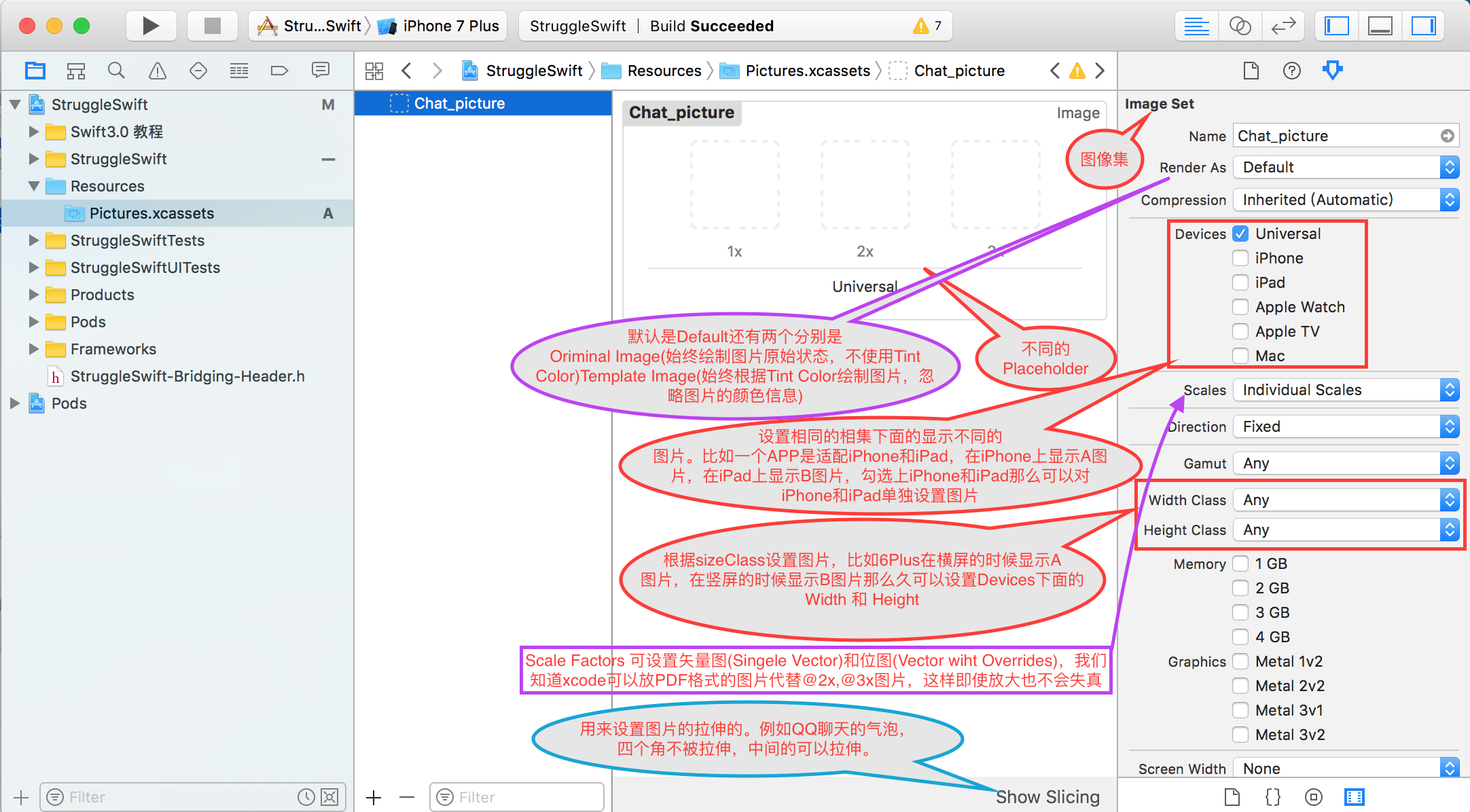The height and width of the screenshot is (812, 1470).
Task: Open the Report navigator
Action: [321, 71]
